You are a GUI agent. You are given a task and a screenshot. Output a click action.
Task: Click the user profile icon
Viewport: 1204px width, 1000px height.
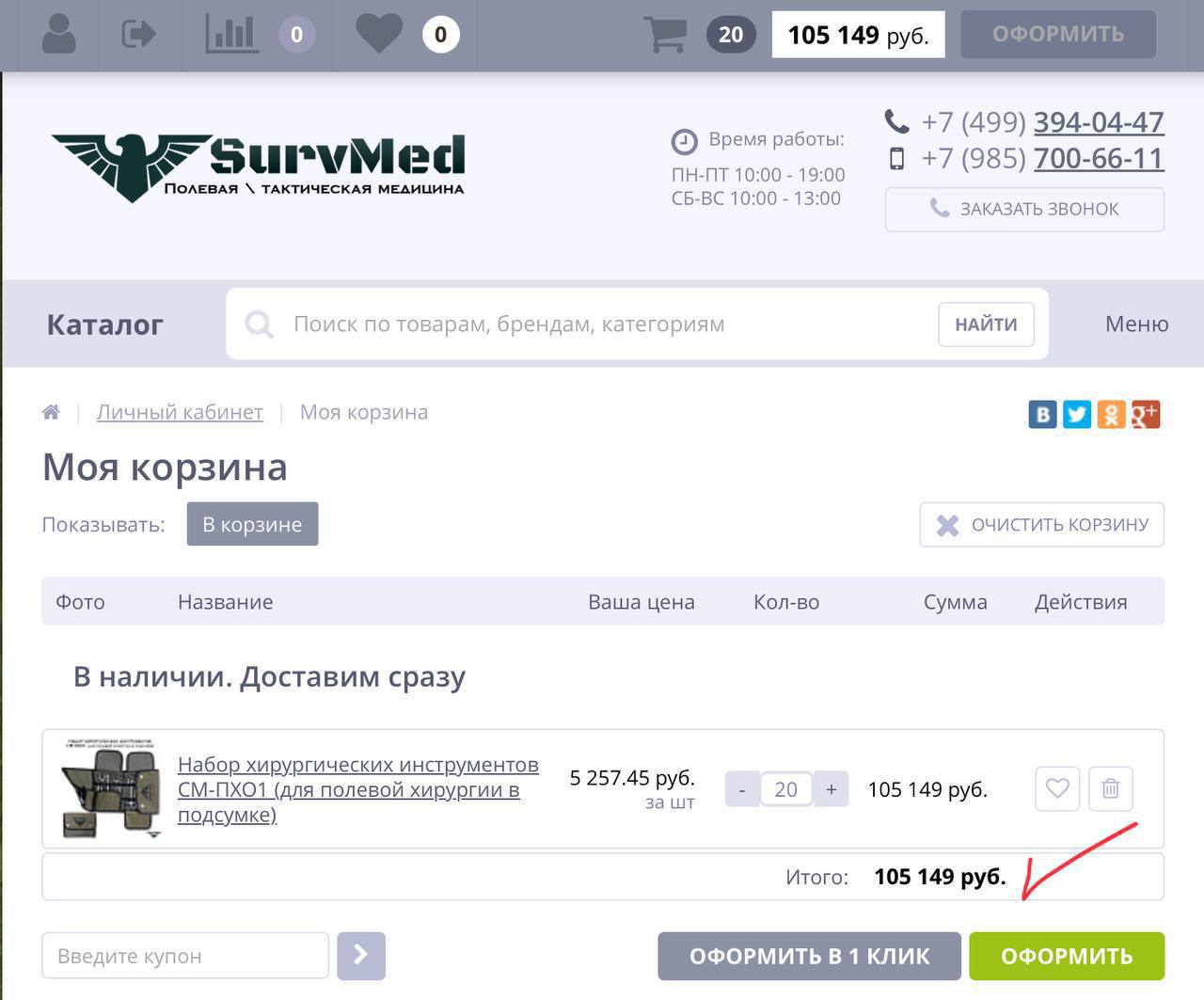(58, 35)
